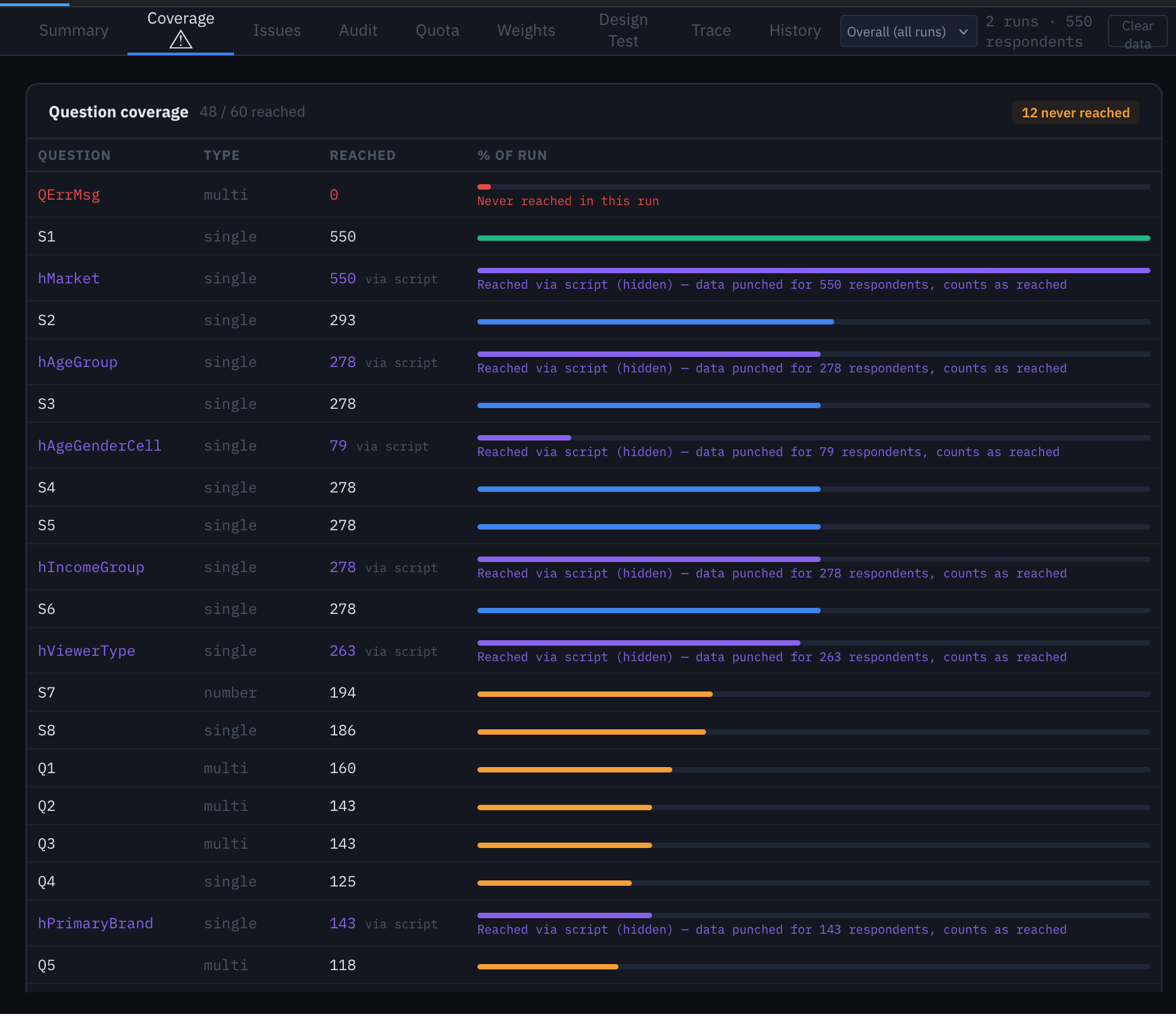Click the Q4 question label
Viewport: 1176px width, 1016px height.
47,882
